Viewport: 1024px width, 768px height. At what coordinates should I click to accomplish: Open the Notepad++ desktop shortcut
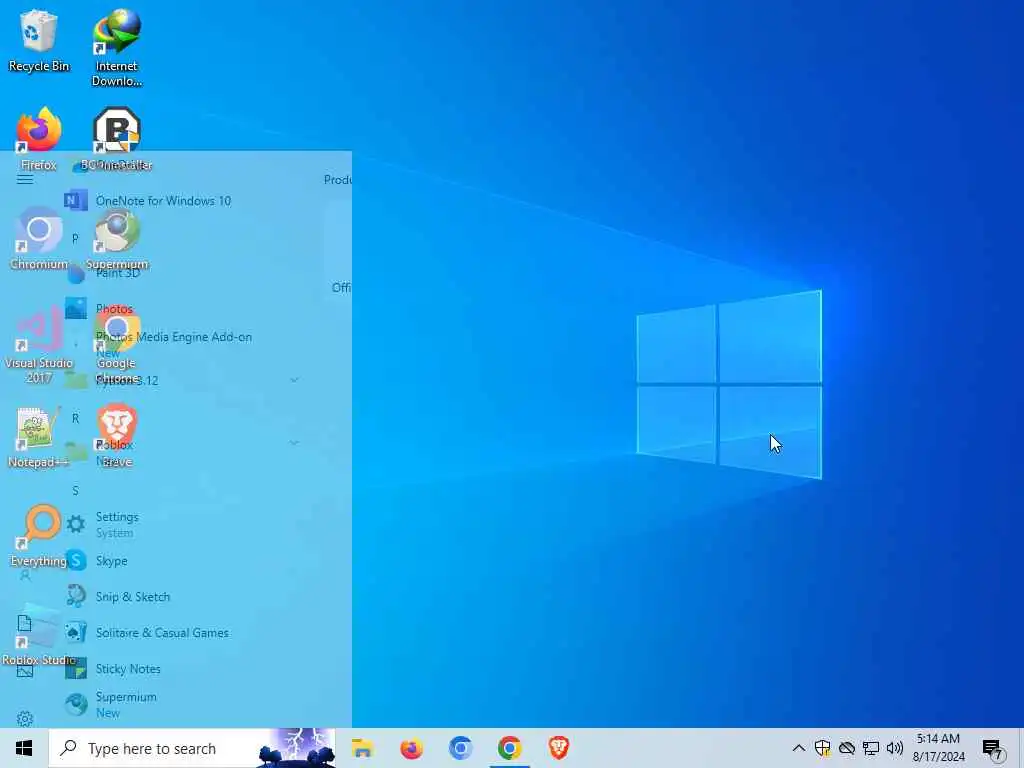pos(39,436)
